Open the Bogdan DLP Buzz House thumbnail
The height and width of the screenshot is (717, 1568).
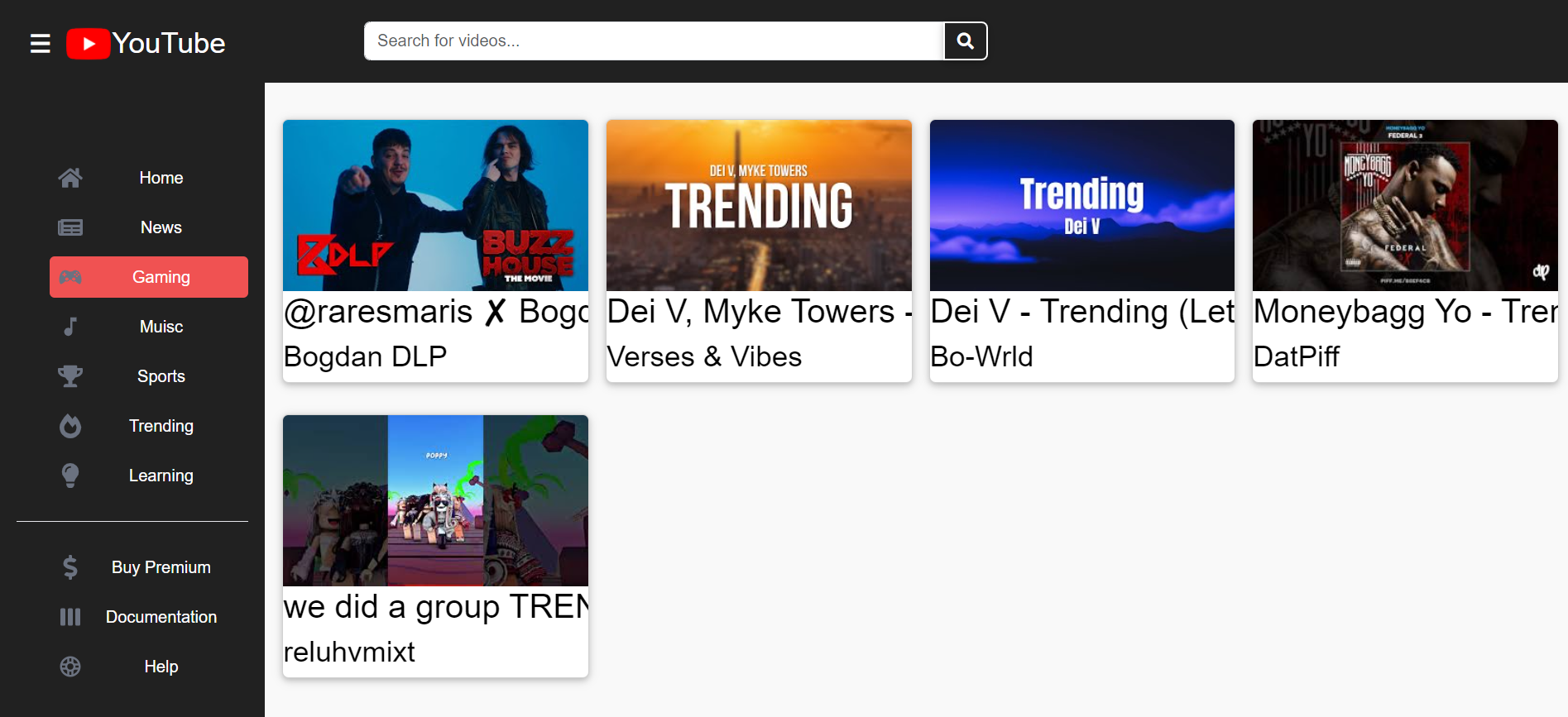435,205
